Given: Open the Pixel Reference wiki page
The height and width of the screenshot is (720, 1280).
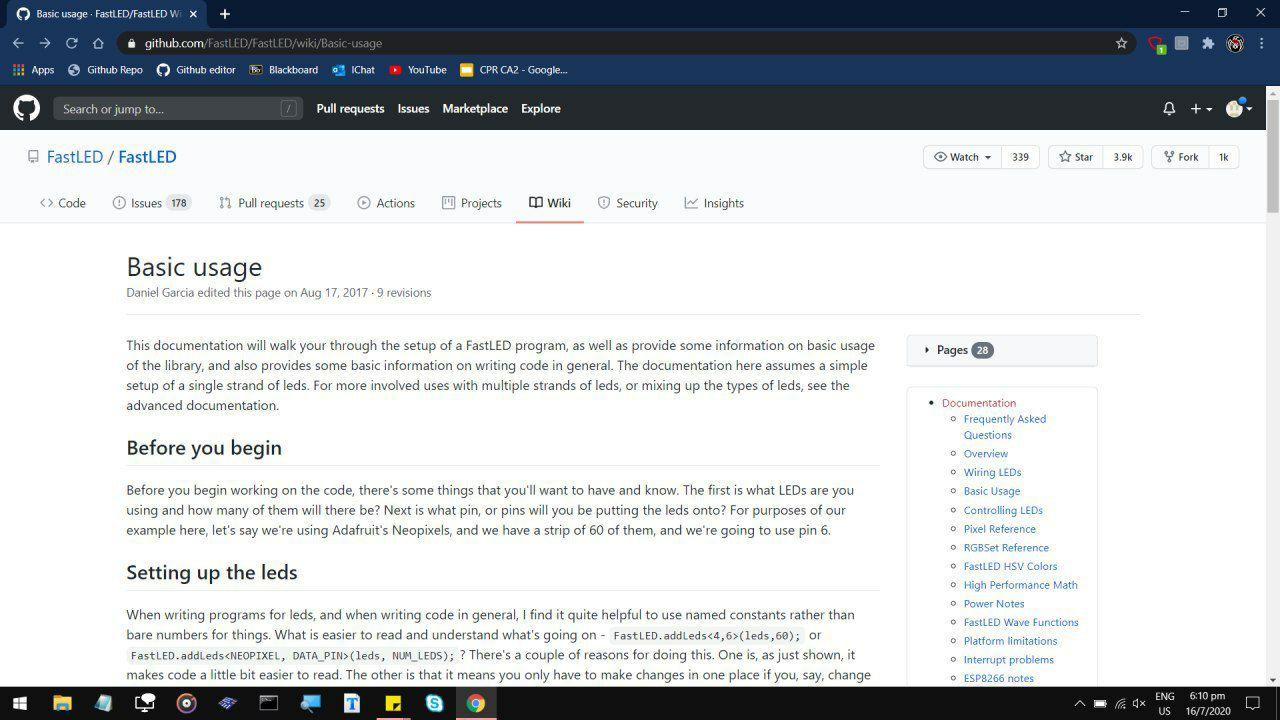Looking at the screenshot, I should point(1000,529).
